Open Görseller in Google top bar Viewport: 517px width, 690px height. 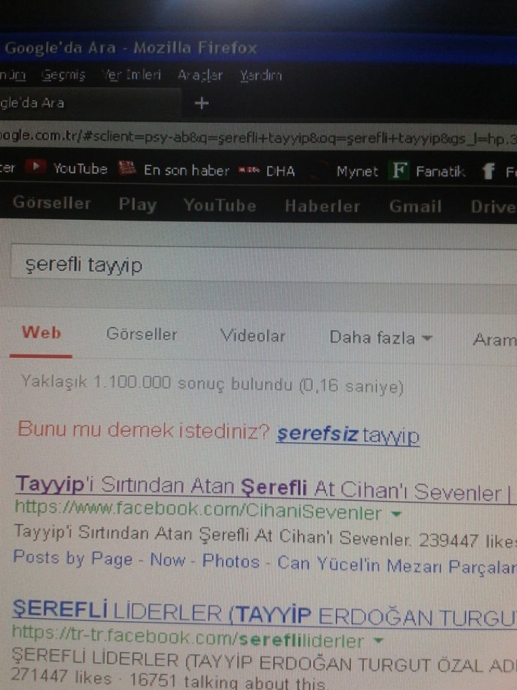(51, 203)
